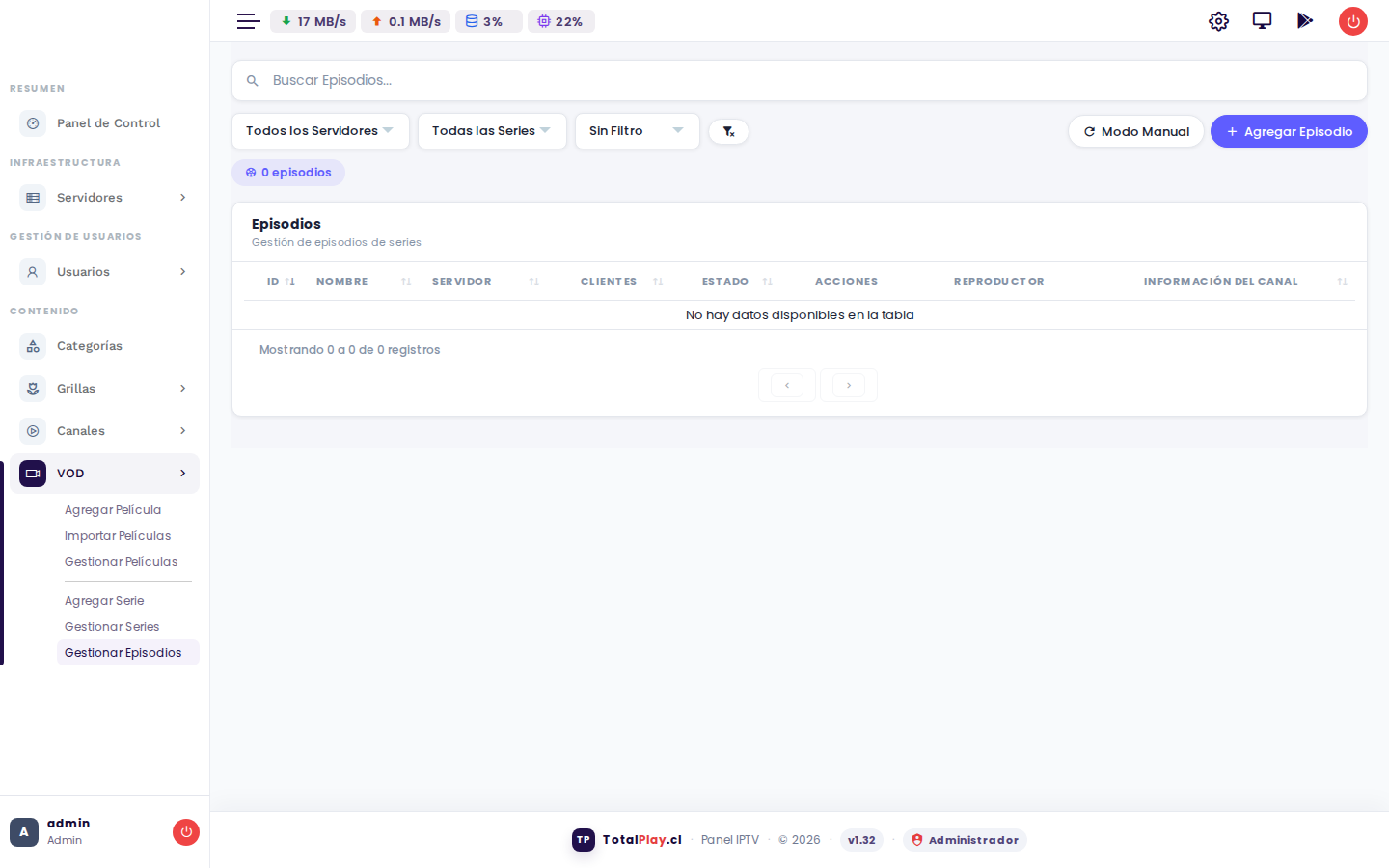Collapse the VOD submenu chevron

tap(182, 474)
